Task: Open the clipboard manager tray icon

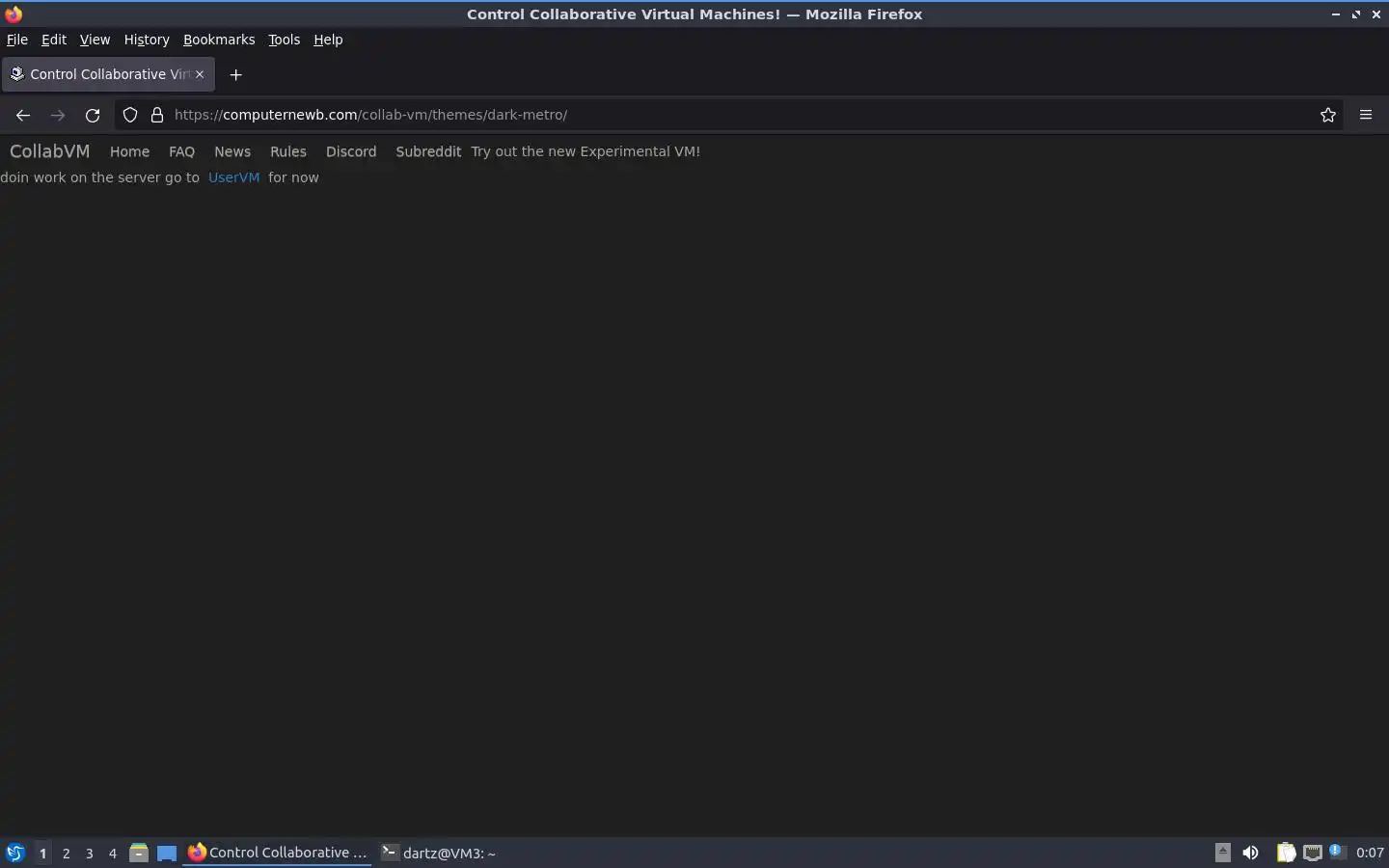Action: pyautogui.click(x=1286, y=853)
